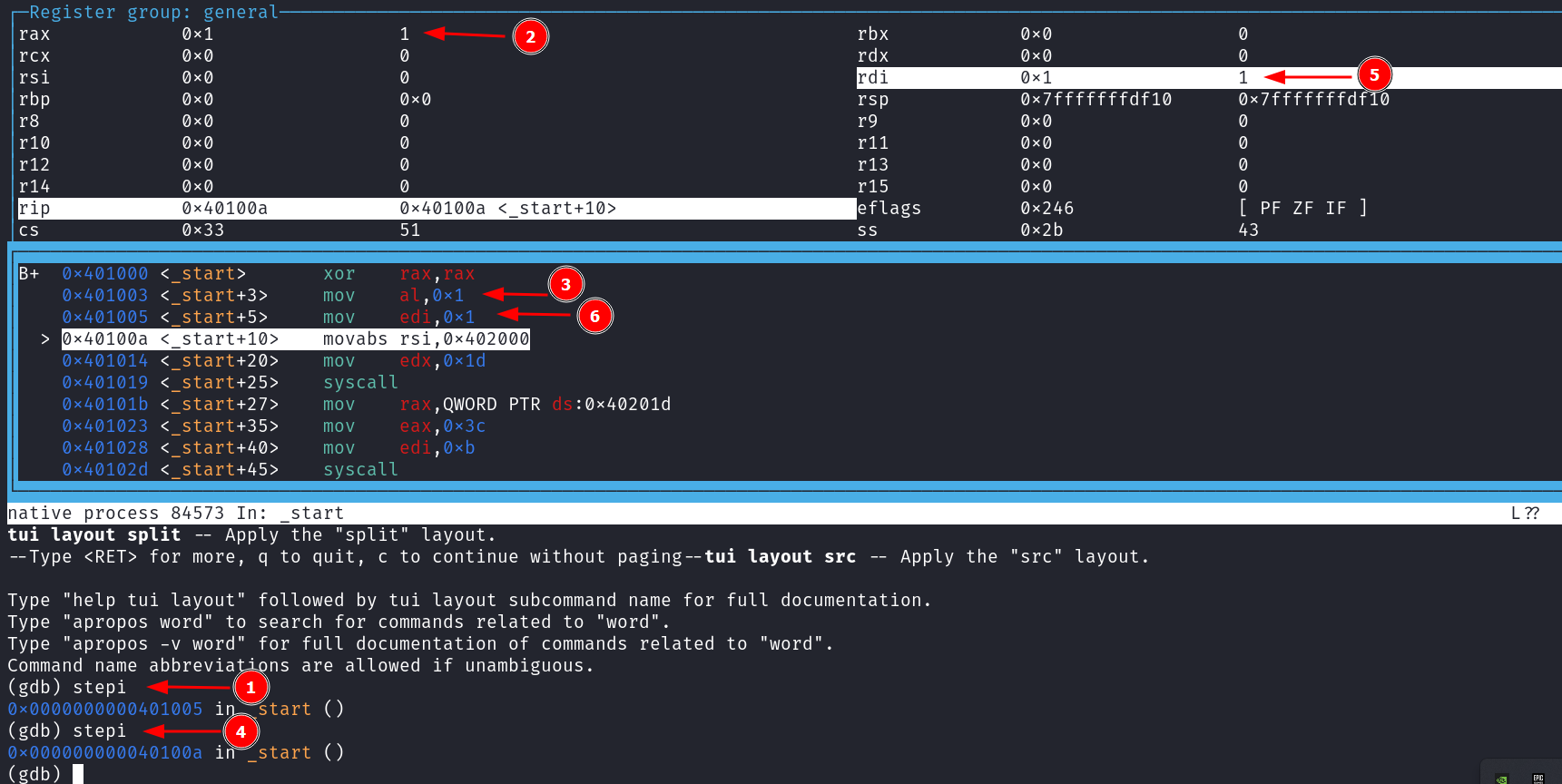Click the Epic Games tray icon

pyautogui.click(x=1538, y=778)
